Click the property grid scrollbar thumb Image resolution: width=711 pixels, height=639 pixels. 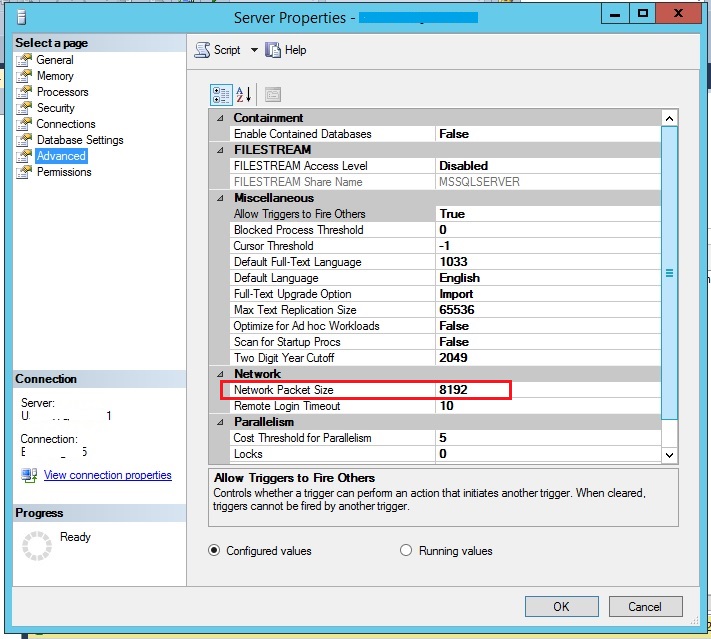point(669,273)
